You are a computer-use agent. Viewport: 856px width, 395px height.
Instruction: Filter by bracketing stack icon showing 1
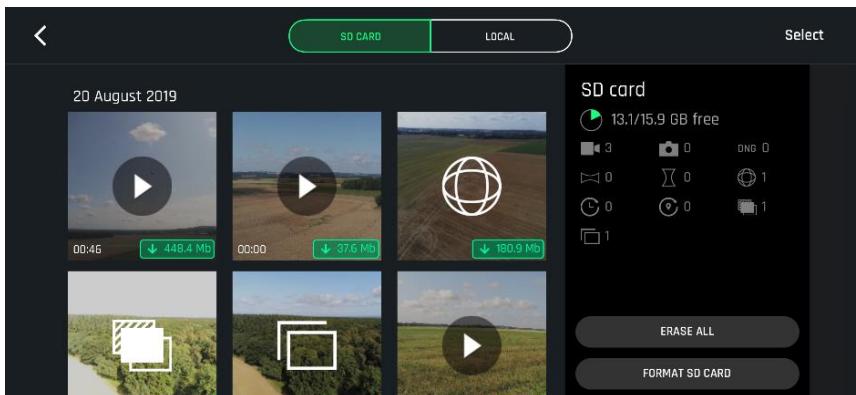point(747,207)
